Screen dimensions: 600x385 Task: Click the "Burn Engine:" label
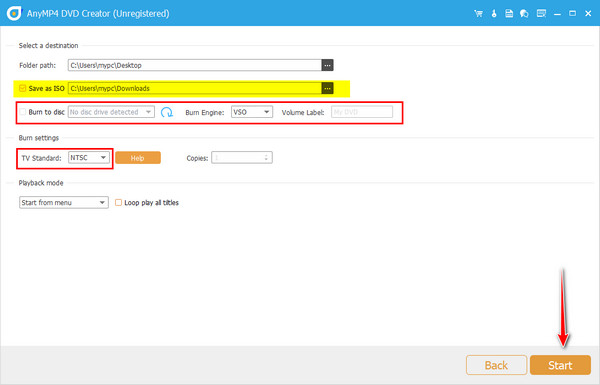pos(205,113)
